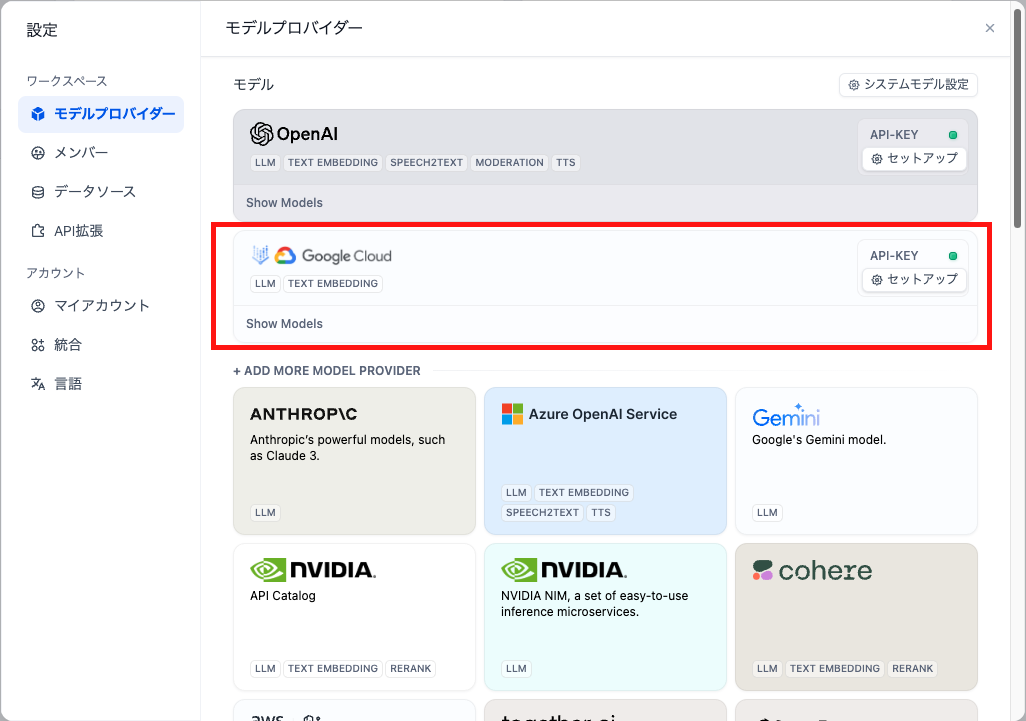This screenshot has height=721, width=1026.
Task: Click Azure card's SPEECH2TEXT tag
Action: pos(542,513)
